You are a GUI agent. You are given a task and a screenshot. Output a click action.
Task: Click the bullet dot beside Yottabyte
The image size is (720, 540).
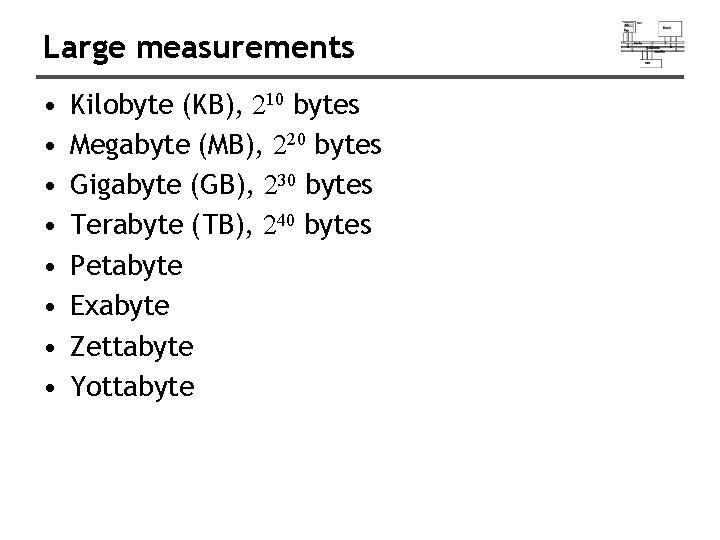[x=50, y=387]
